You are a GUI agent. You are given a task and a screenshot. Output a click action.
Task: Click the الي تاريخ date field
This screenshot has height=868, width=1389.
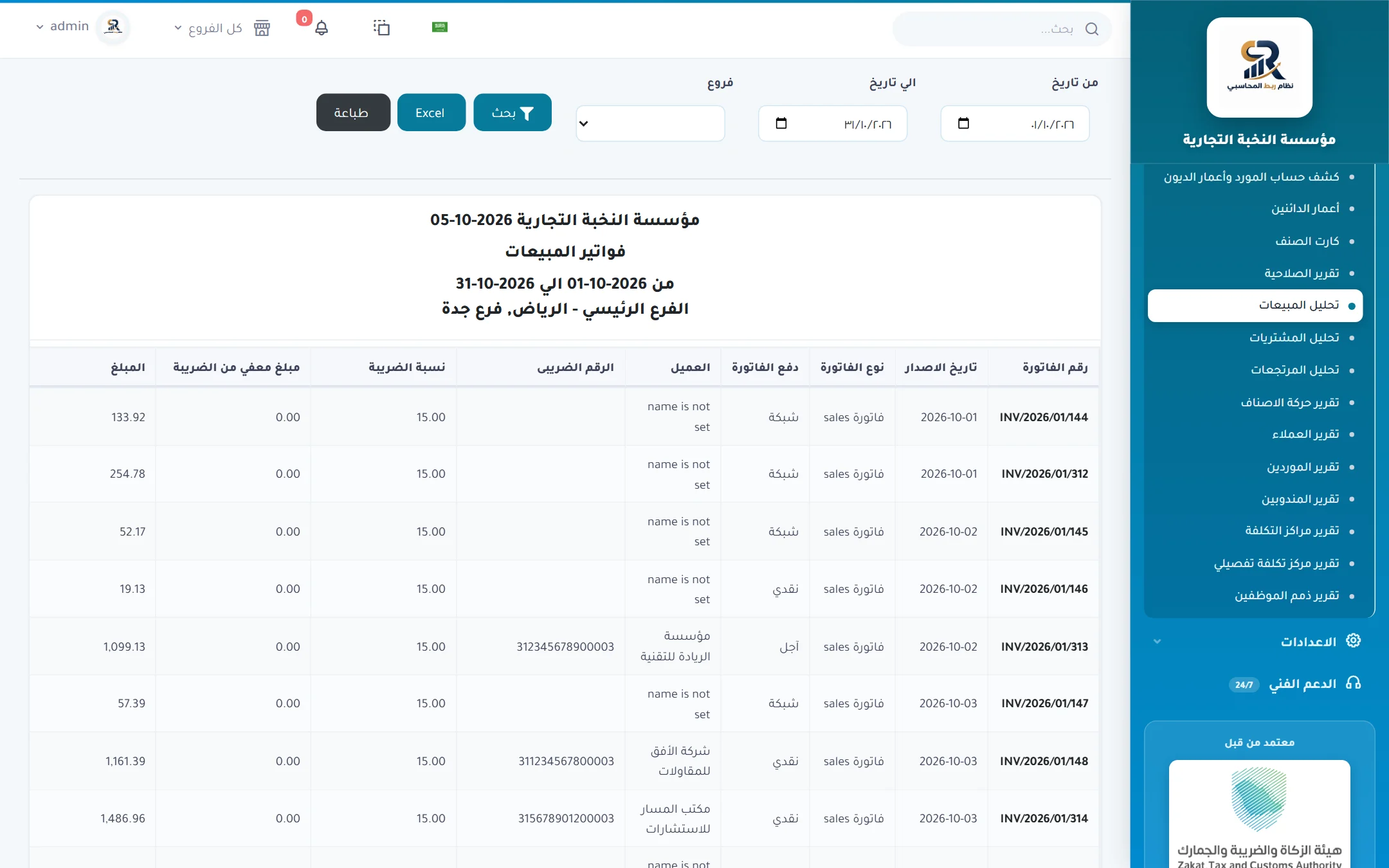(x=833, y=123)
